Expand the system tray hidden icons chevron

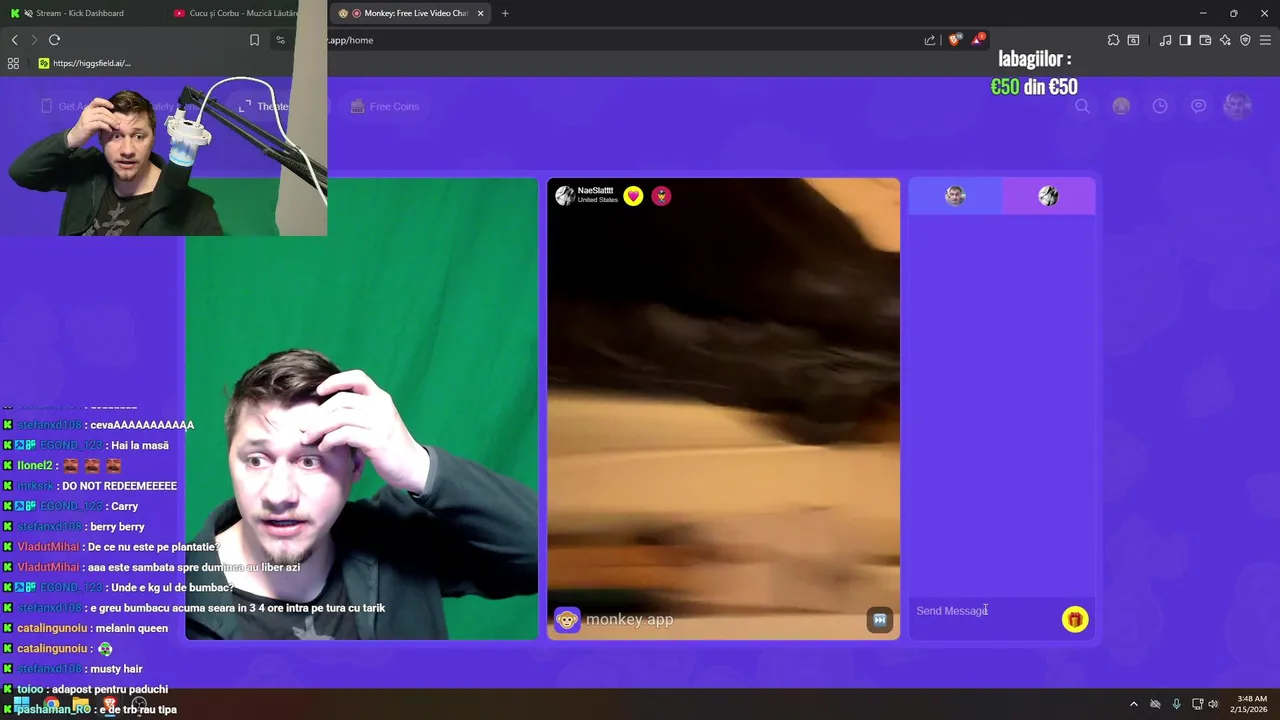point(1134,704)
